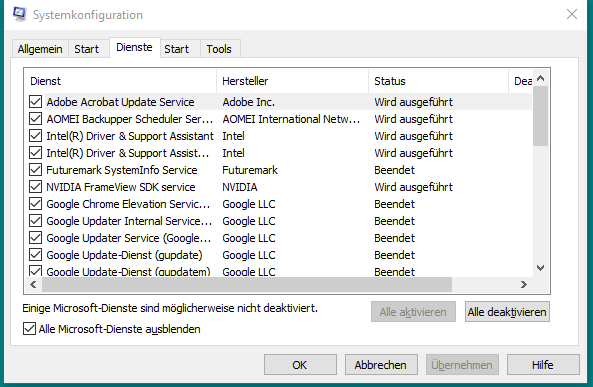Screen dimensions: 593x387
Task: Click AOMEI International Netw... manufacturer cell
Action: tap(291, 119)
